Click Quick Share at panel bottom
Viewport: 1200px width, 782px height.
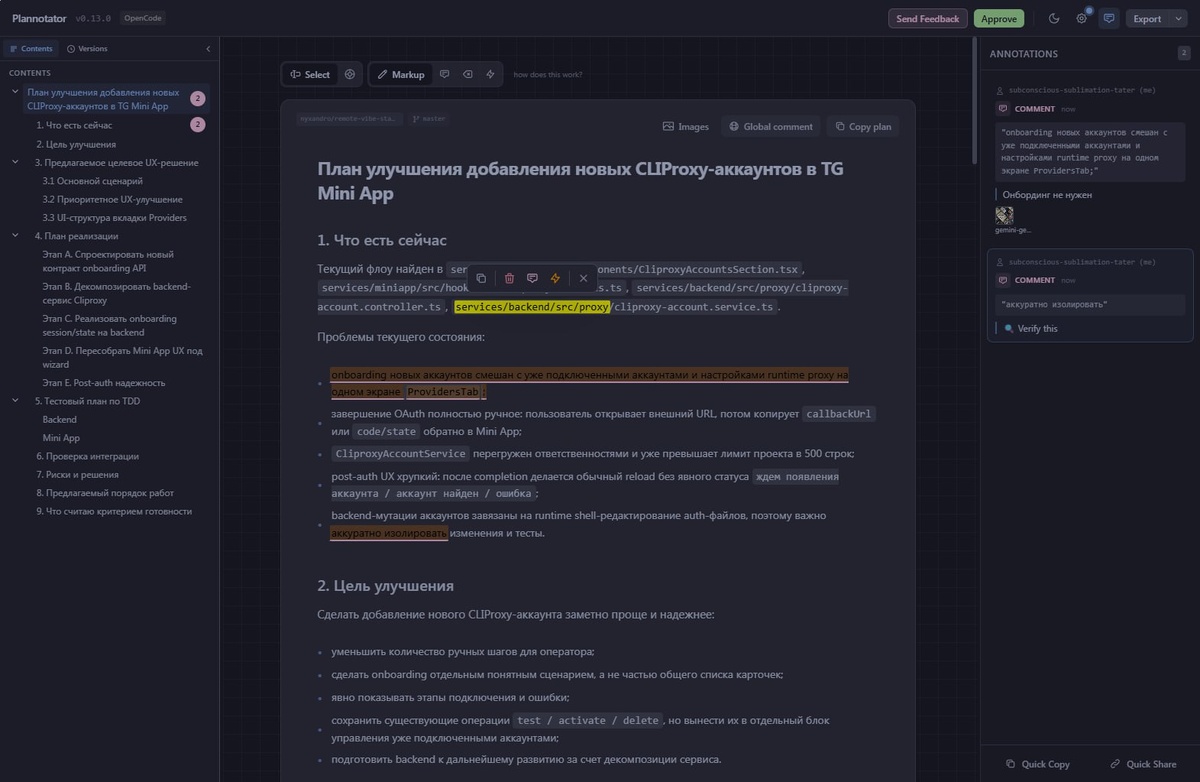[x=1143, y=764]
